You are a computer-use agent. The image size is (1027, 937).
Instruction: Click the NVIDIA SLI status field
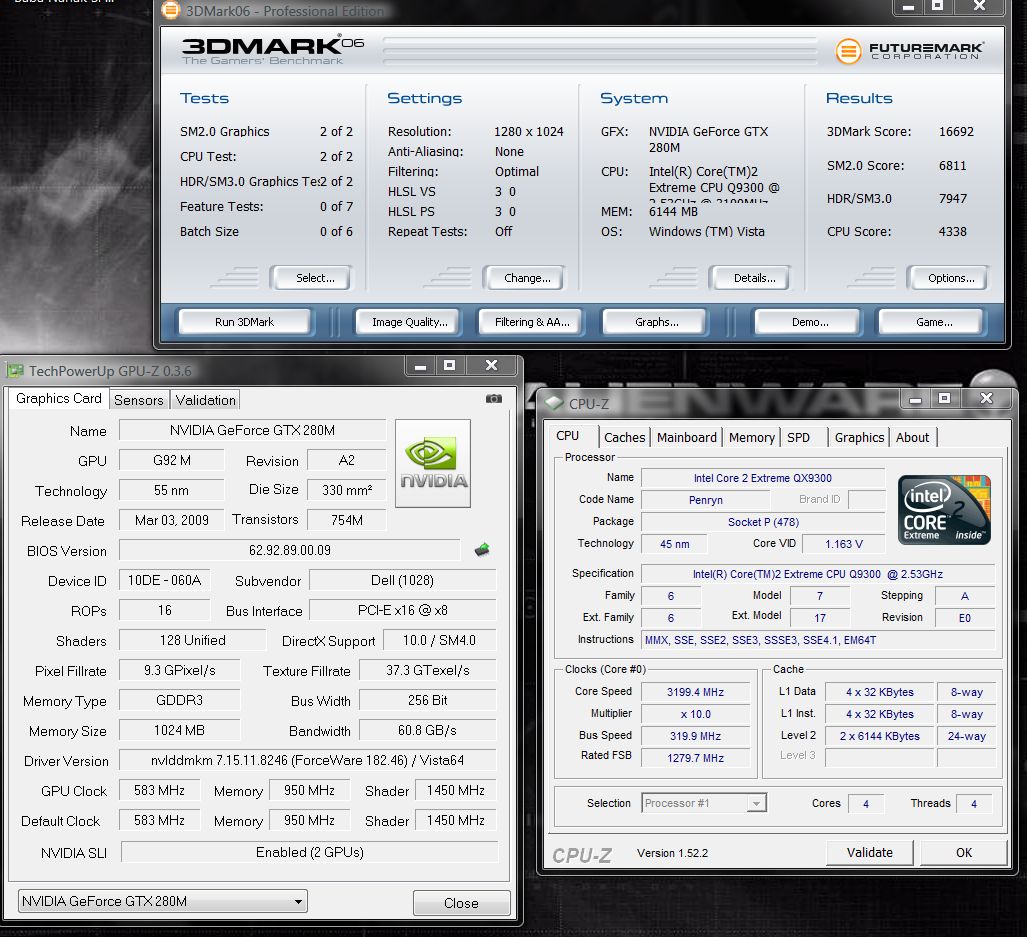pyautogui.click(x=309, y=852)
